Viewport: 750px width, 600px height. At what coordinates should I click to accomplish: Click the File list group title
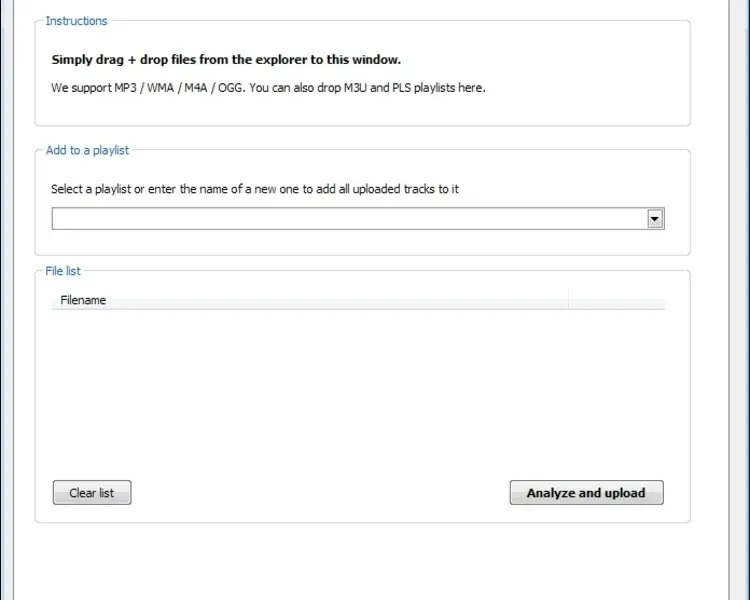click(63, 271)
